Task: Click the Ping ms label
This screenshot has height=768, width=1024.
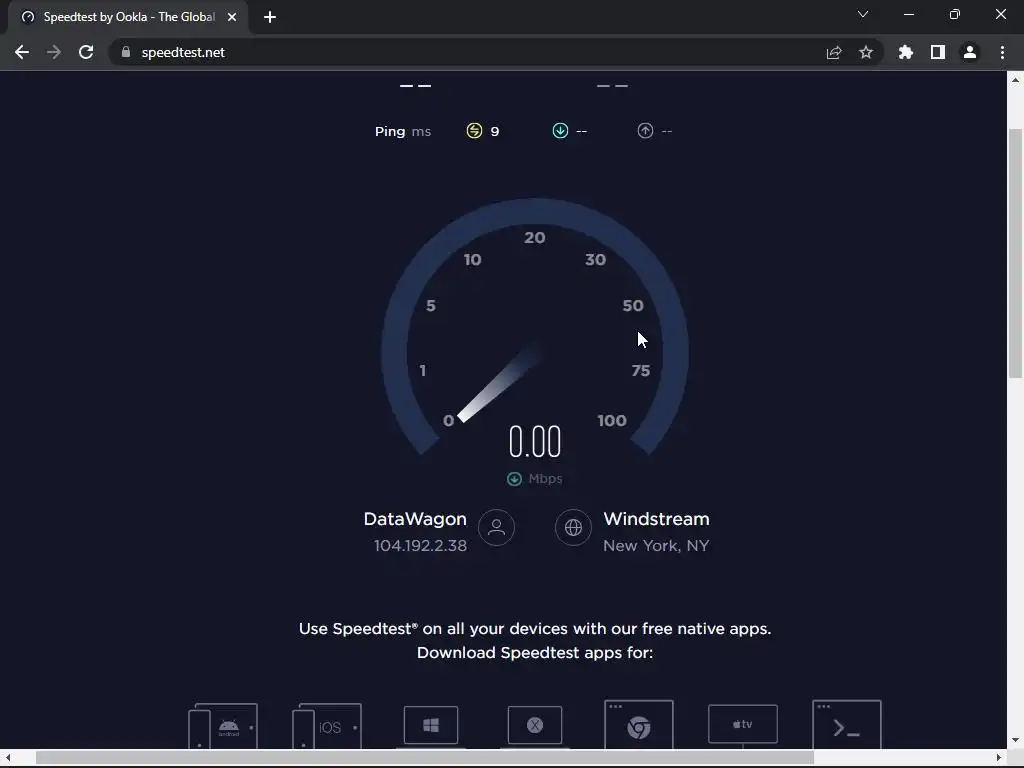Action: pos(403,131)
